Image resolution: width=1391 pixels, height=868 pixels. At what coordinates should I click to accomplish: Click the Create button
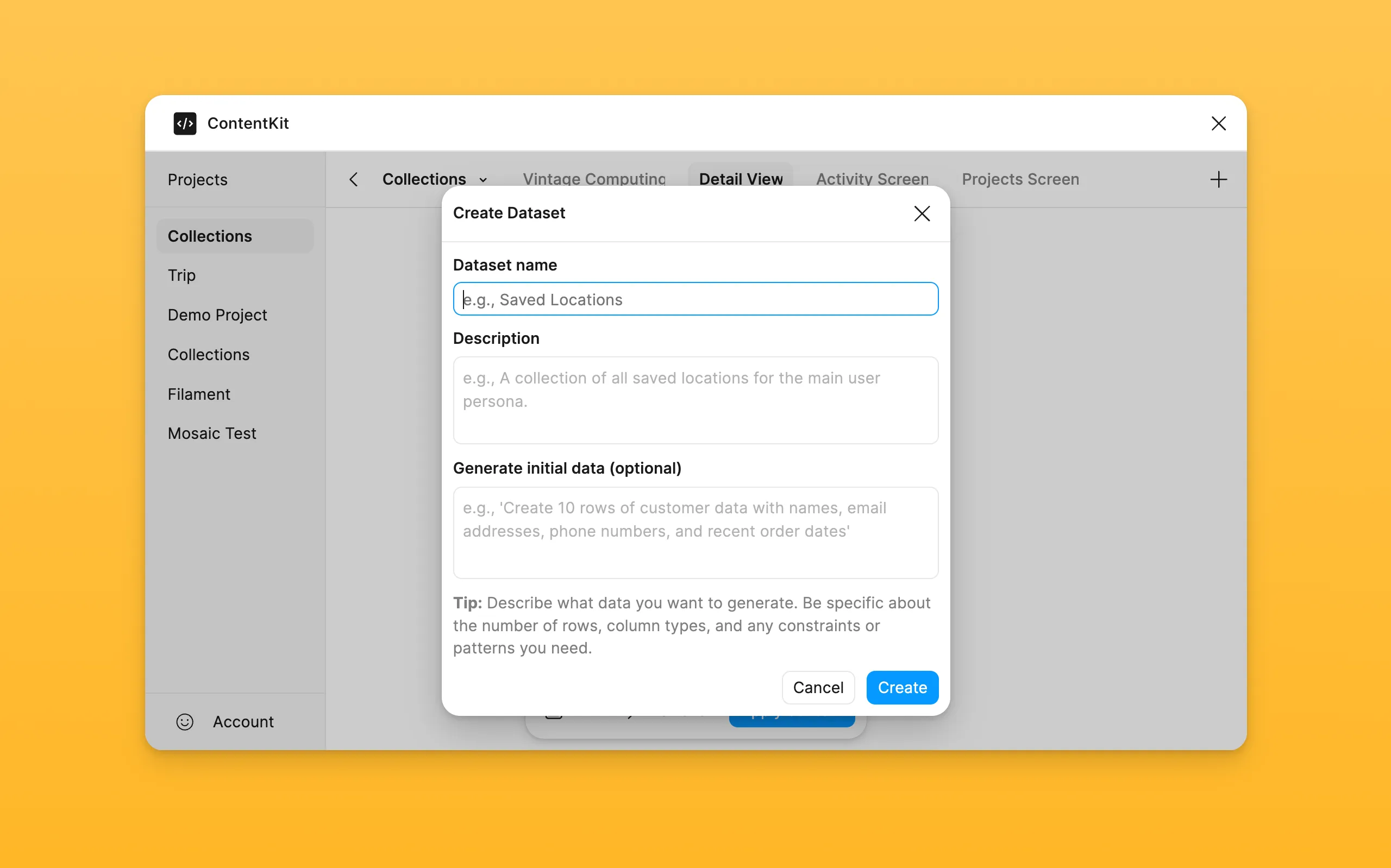[901, 687]
